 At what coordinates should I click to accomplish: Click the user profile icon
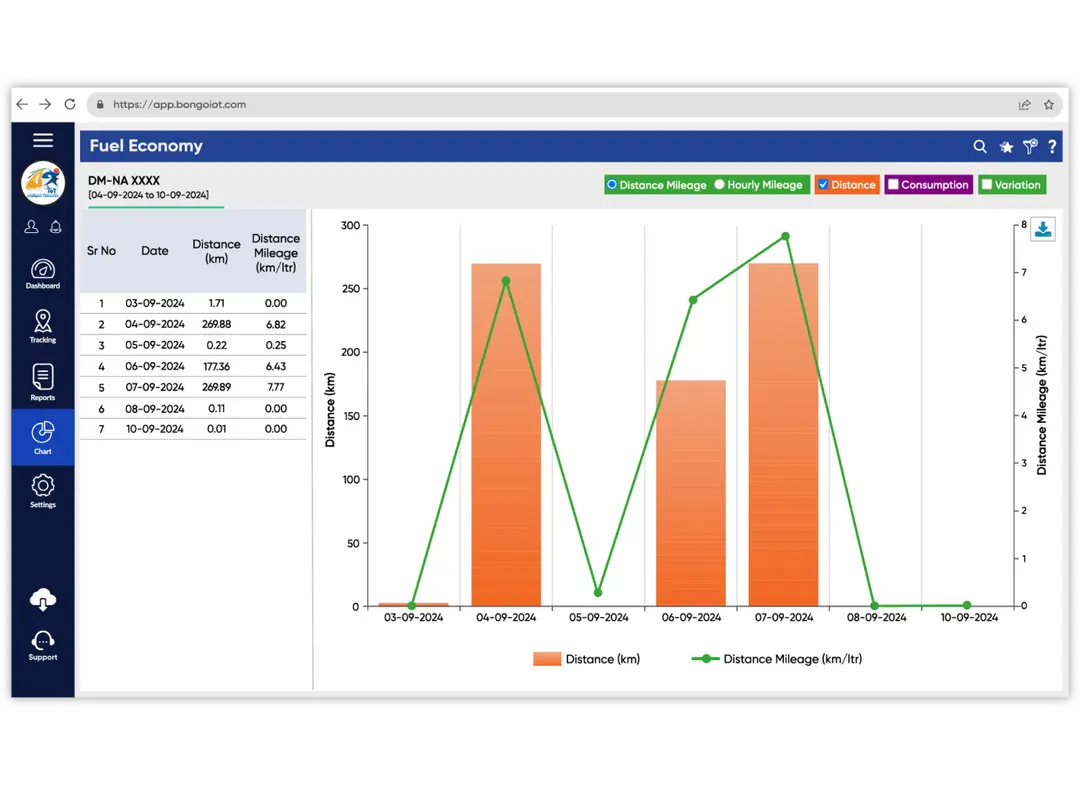point(31,227)
